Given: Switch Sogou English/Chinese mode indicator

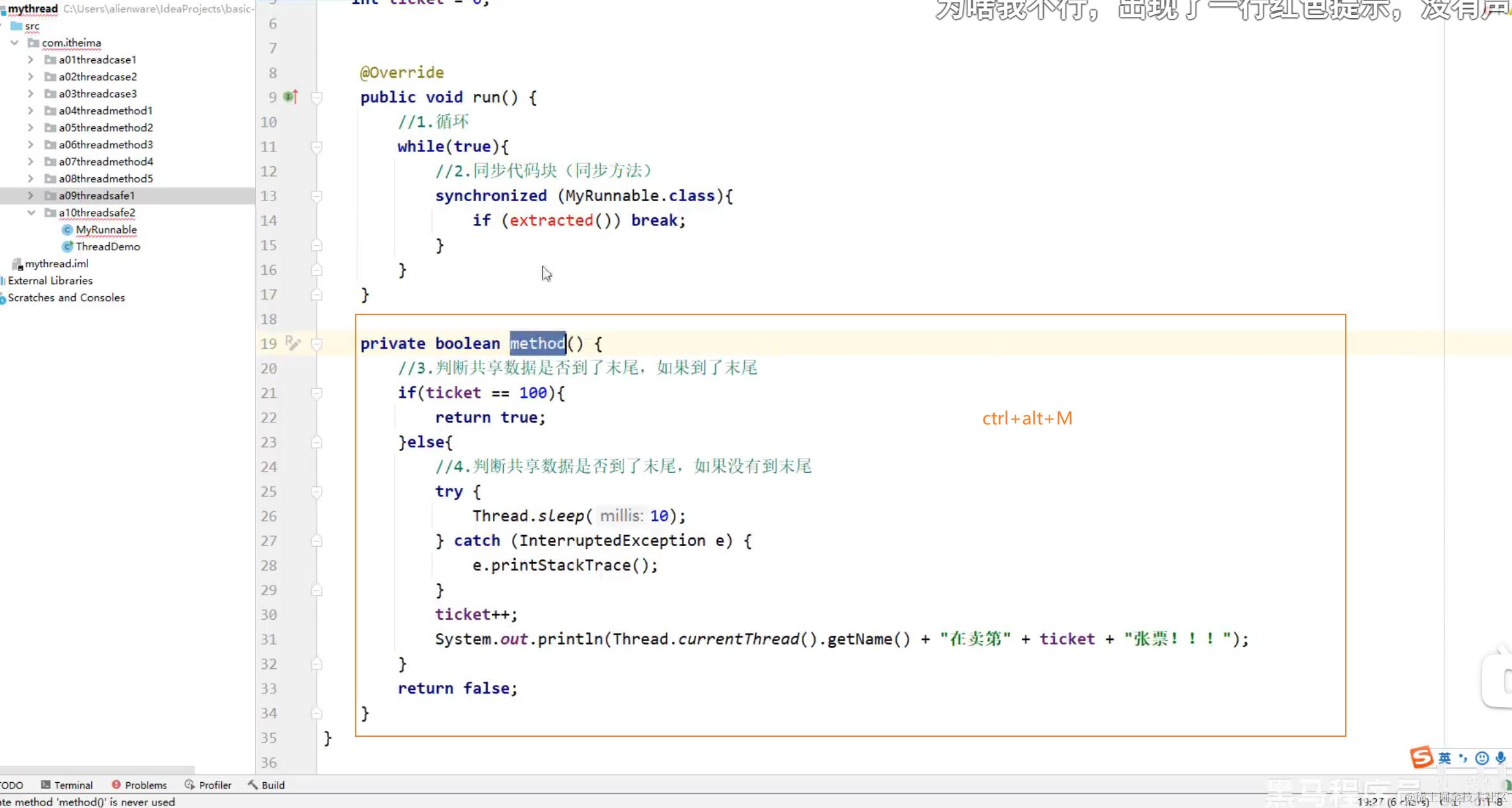Looking at the screenshot, I should tap(1445, 758).
